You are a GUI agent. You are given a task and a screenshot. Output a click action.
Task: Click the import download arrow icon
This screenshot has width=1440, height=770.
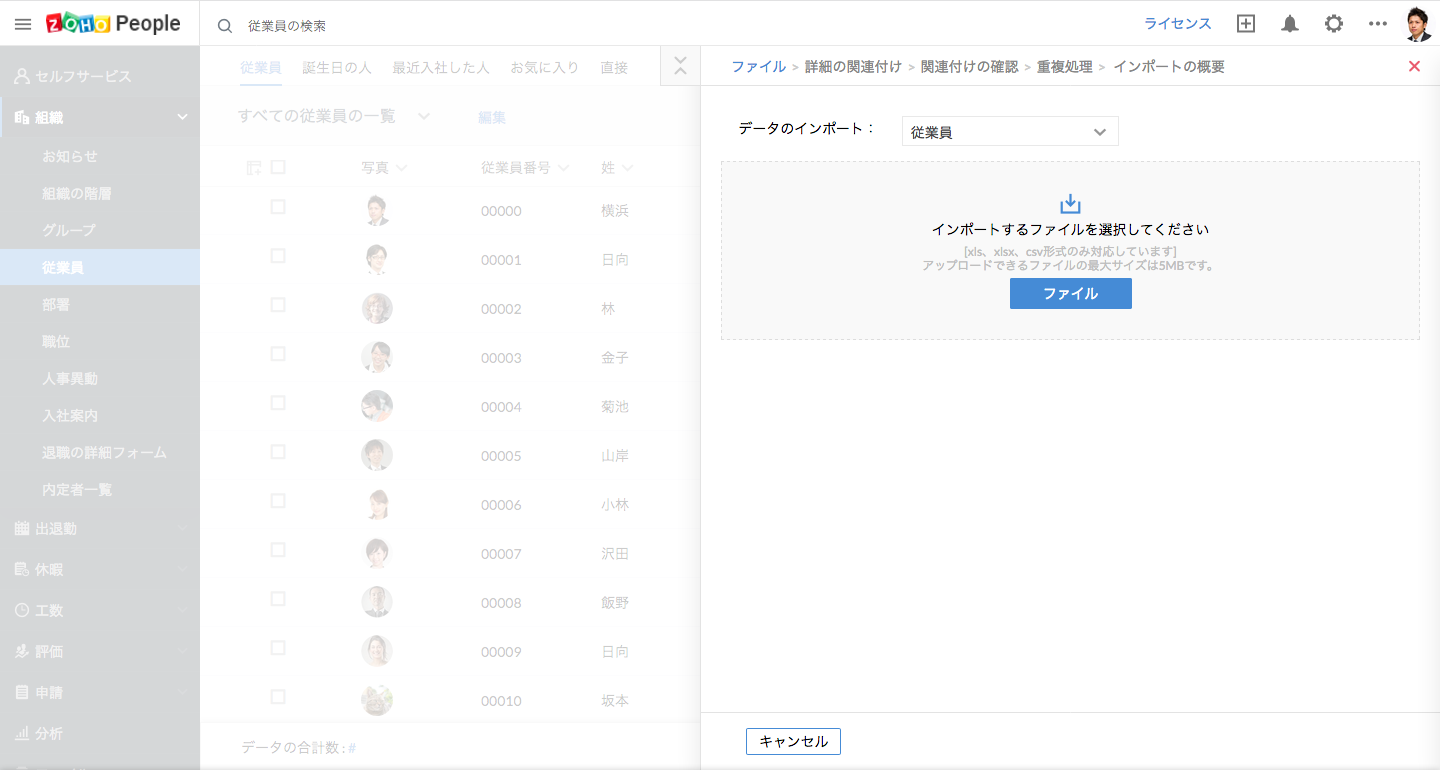tap(1070, 204)
